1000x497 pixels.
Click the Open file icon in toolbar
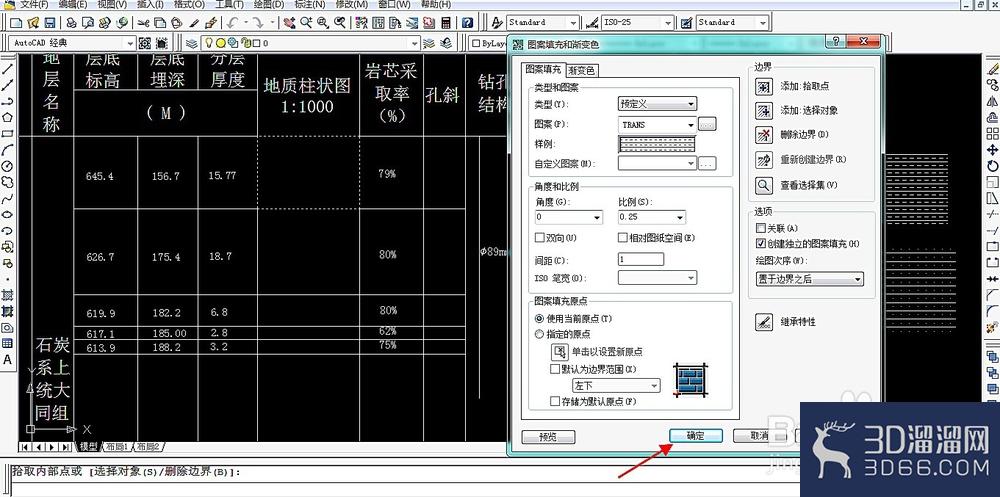pyautogui.click(x=33, y=23)
